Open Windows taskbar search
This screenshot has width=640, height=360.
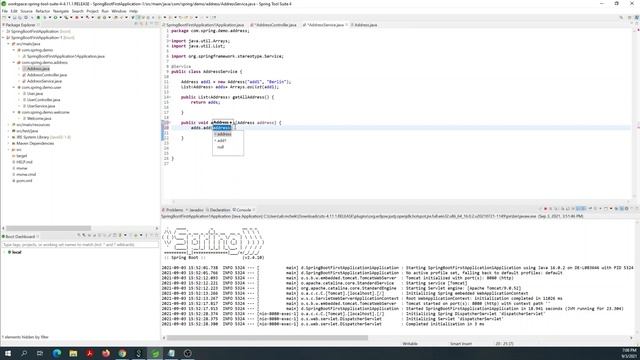point(24,353)
